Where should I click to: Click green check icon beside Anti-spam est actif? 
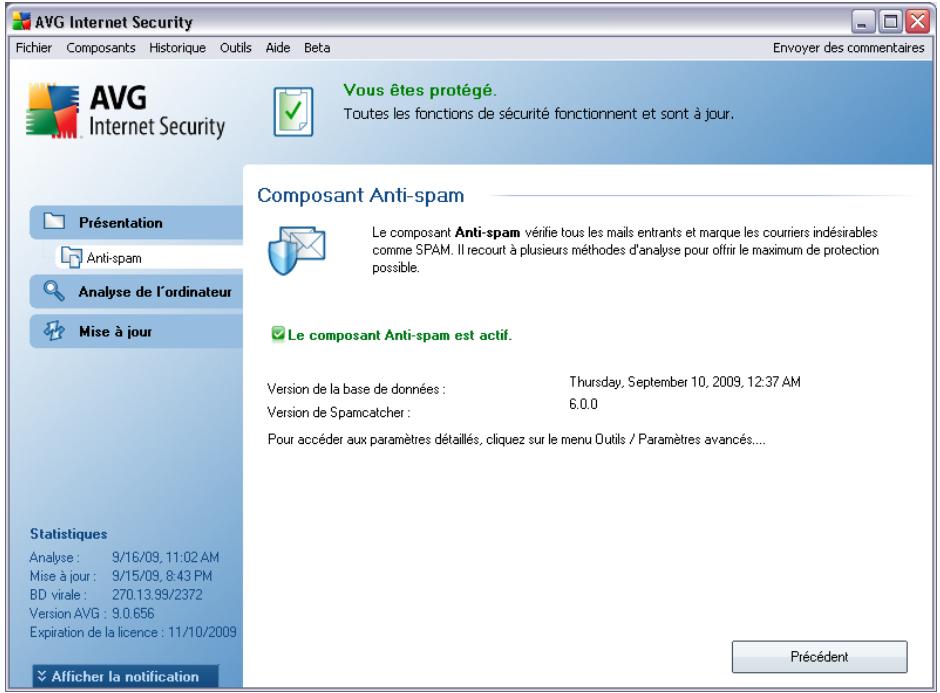click(278, 334)
